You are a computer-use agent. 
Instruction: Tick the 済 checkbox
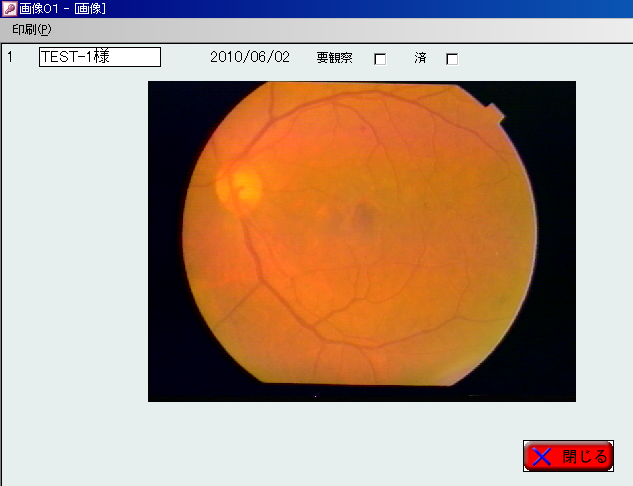click(452, 59)
